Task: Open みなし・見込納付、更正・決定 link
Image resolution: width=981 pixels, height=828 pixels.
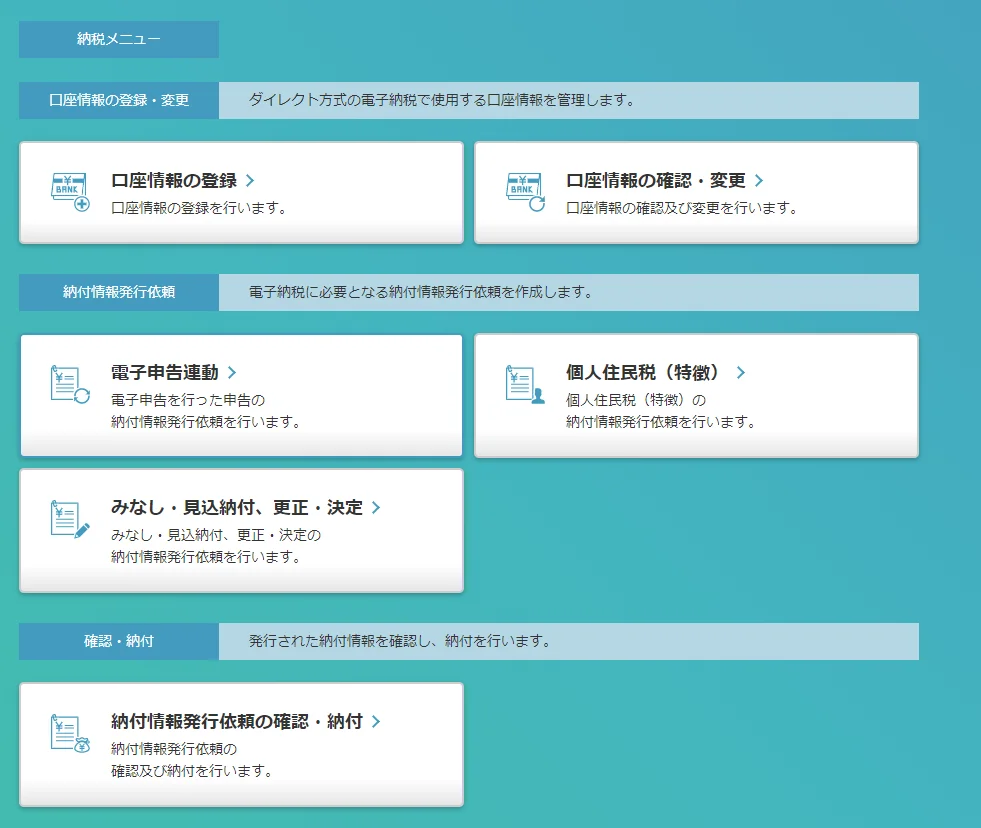Action: [236, 507]
